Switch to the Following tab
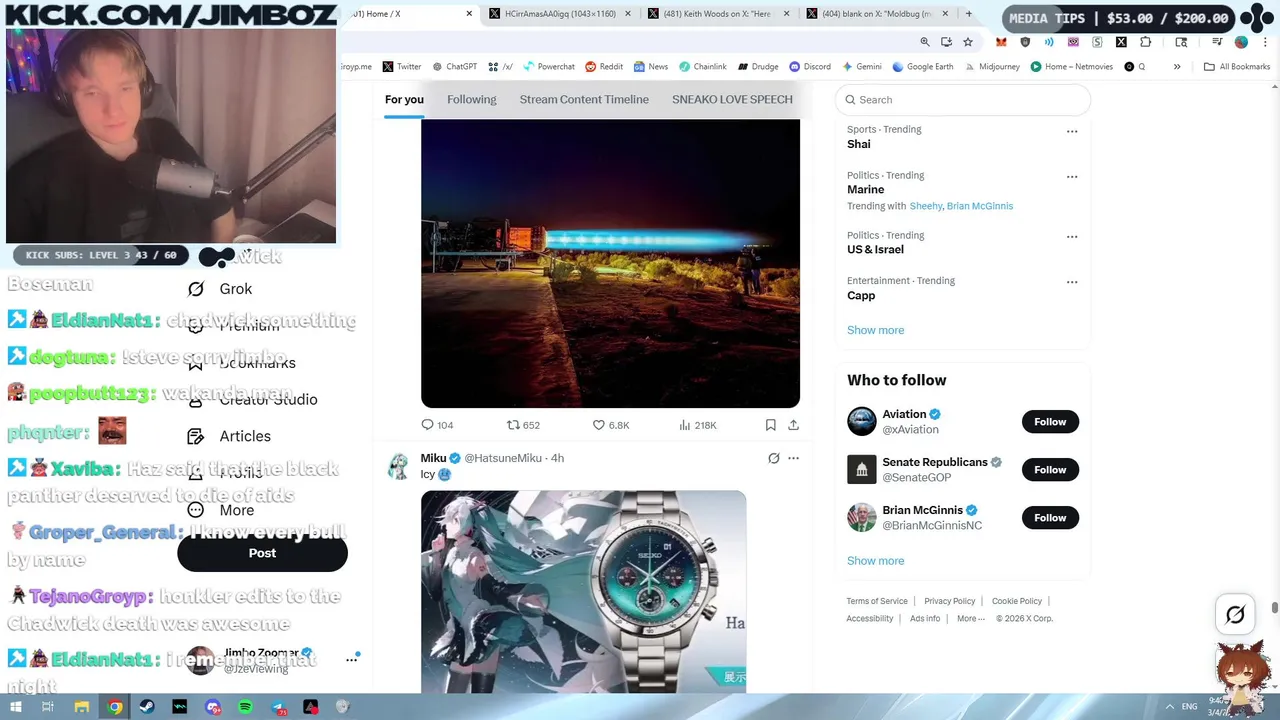 click(471, 99)
